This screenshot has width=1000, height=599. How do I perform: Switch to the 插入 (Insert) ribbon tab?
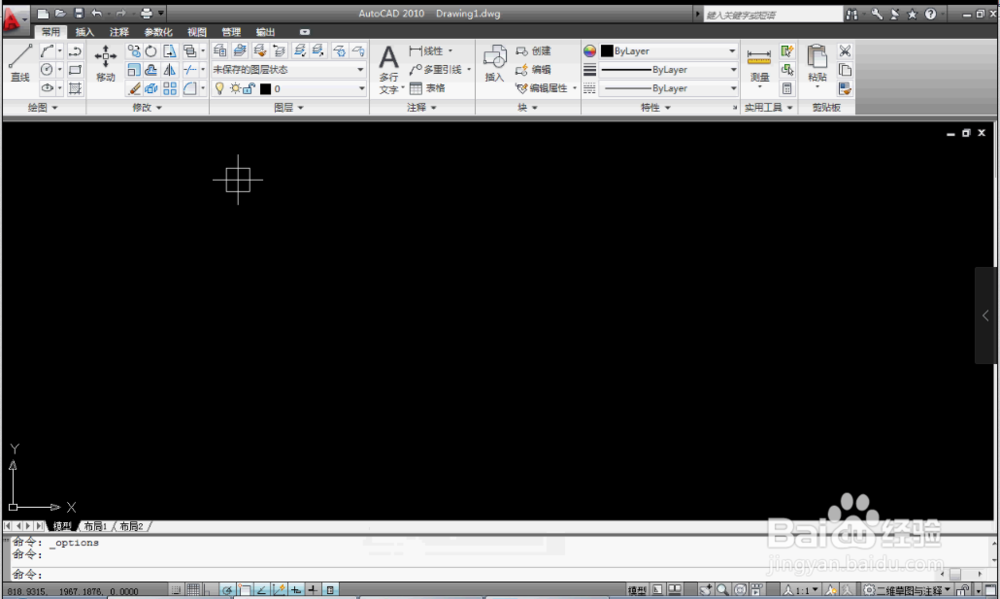84,32
